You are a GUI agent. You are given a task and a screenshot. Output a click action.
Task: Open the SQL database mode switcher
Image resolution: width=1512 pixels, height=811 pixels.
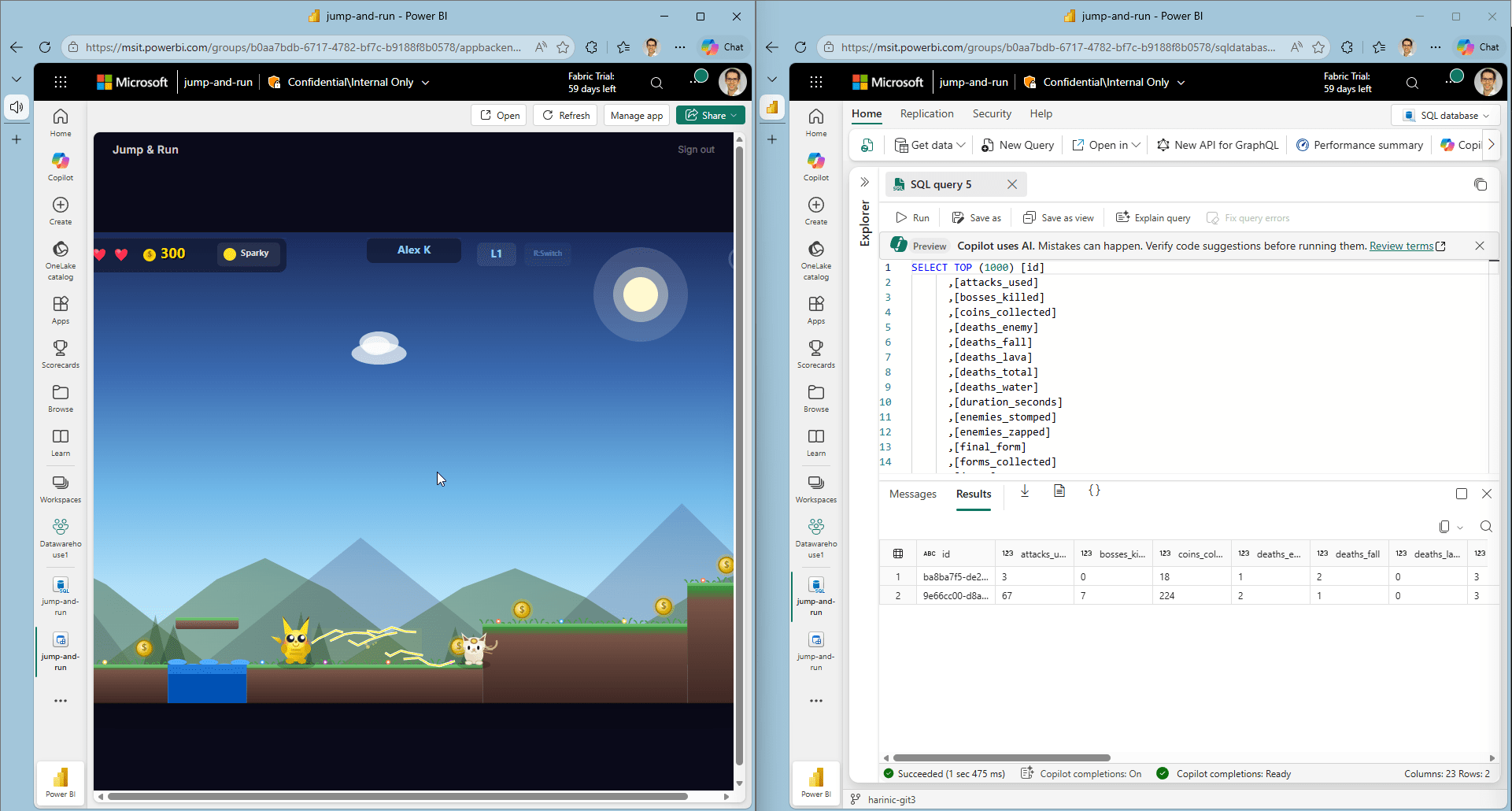(1446, 116)
